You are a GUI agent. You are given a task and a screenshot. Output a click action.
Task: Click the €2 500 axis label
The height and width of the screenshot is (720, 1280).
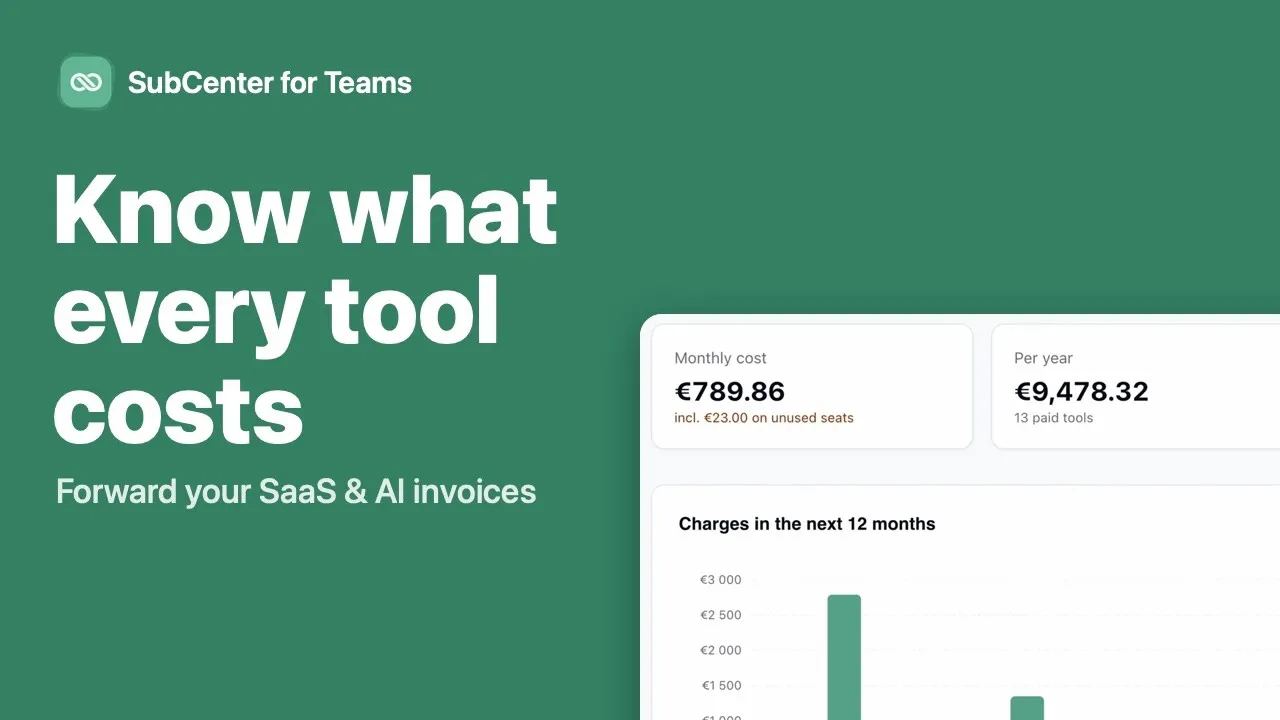point(721,615)
